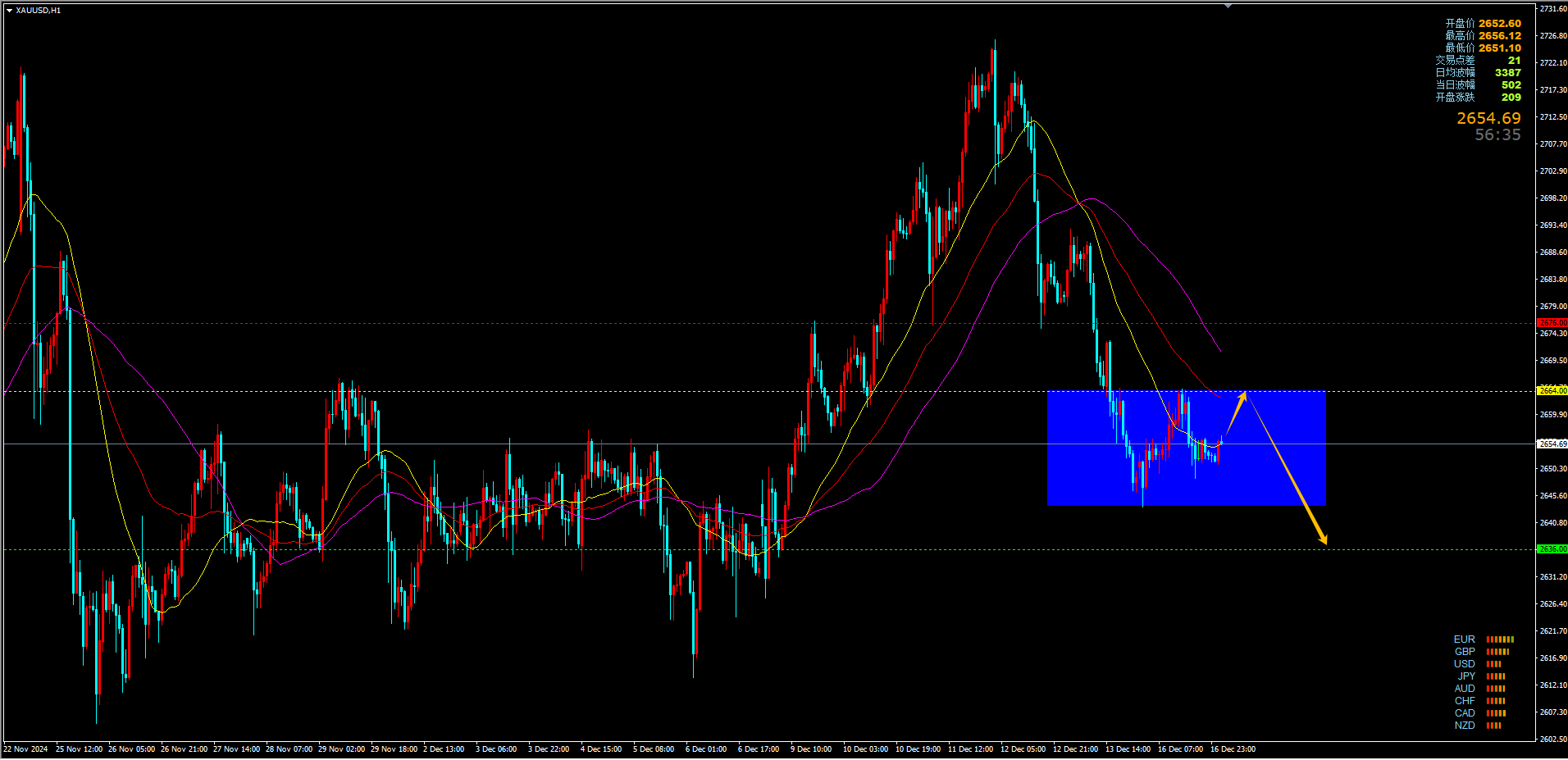This screenshot has height=760, width=1568.
Task: Click the USD currency strength label
Action: pos(1465,664)
